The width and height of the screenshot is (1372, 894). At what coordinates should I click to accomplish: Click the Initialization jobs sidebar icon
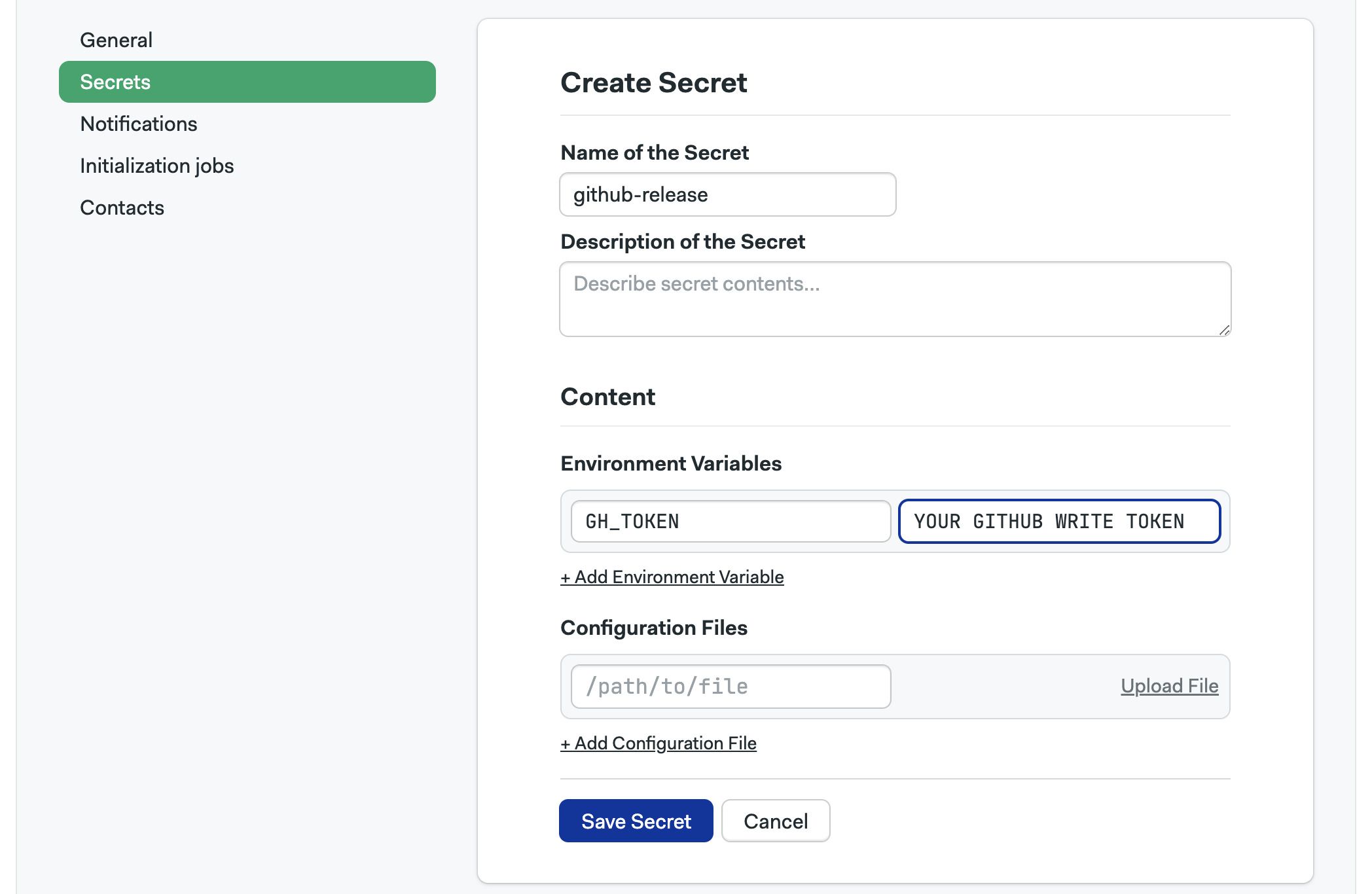pyautogui.click(x=158, y=165)
